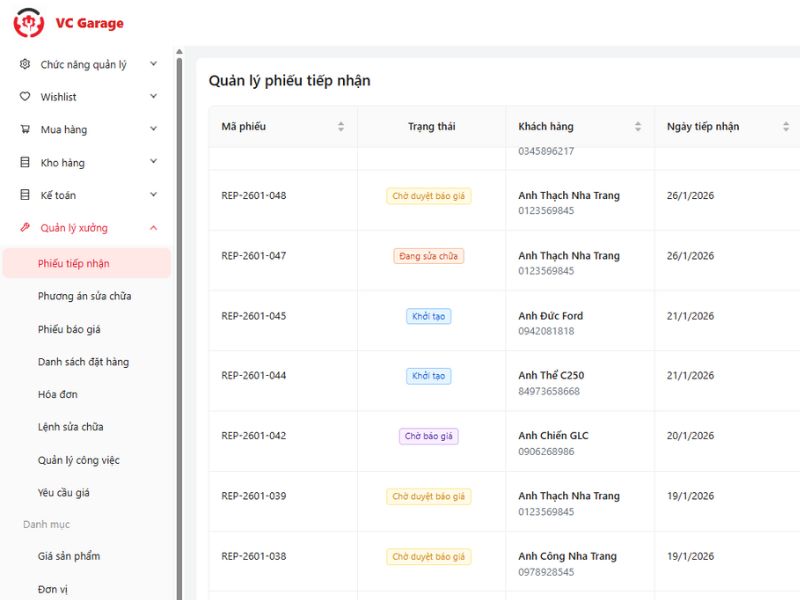Image resolution: width=800 pixels, height=600 pixels.
Task: Click the VC Garage logo icon
Action: click(29, 22)
